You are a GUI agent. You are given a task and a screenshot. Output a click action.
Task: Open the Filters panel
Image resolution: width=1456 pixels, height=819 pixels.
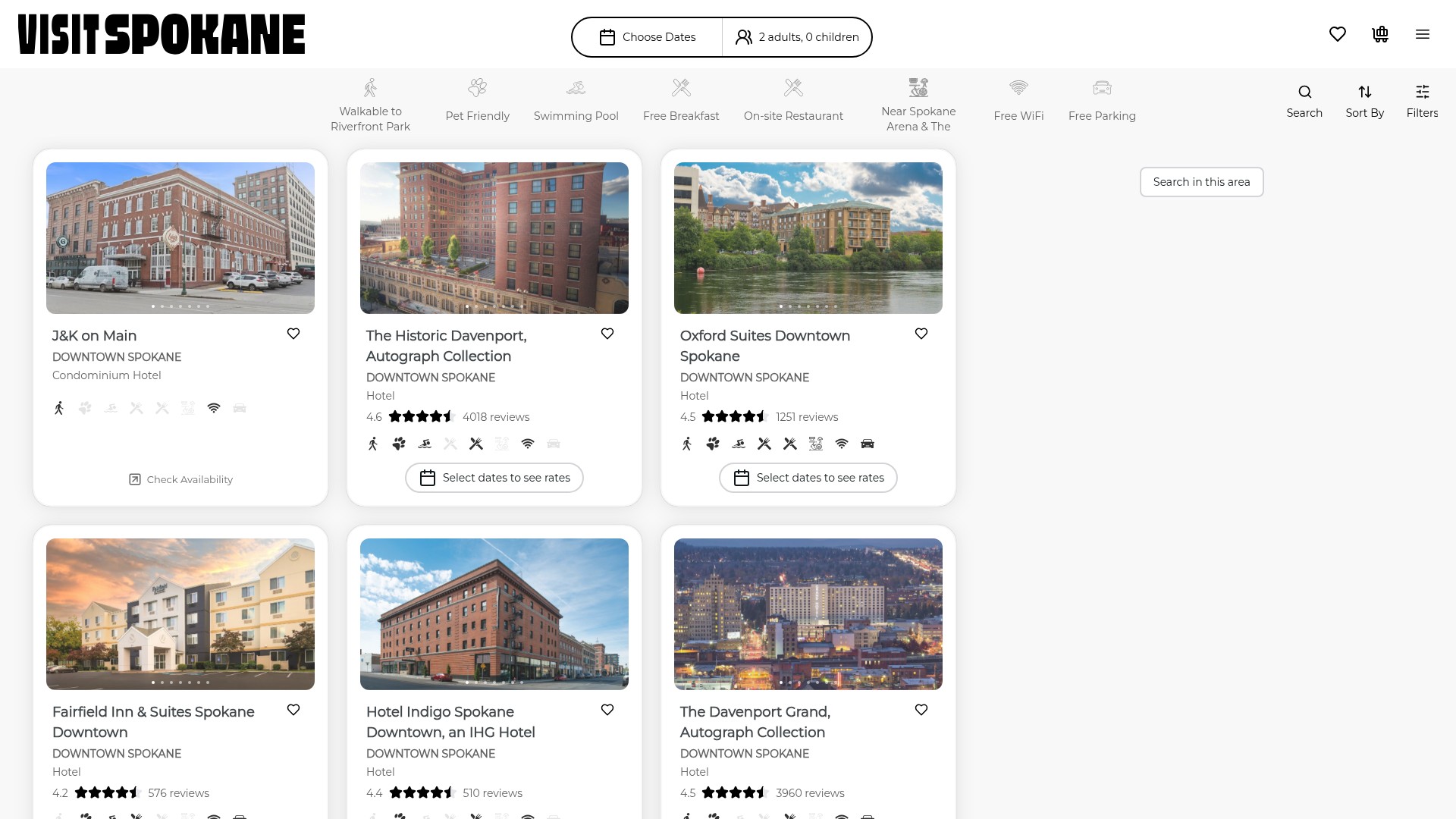tap(1422, 102)
